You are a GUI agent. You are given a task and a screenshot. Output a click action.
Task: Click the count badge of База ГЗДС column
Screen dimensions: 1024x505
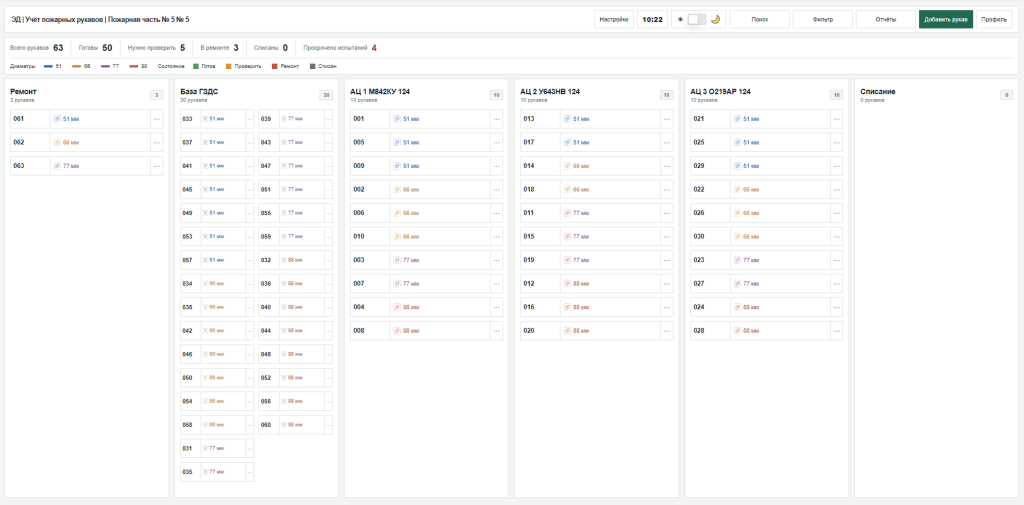point(326,95)
